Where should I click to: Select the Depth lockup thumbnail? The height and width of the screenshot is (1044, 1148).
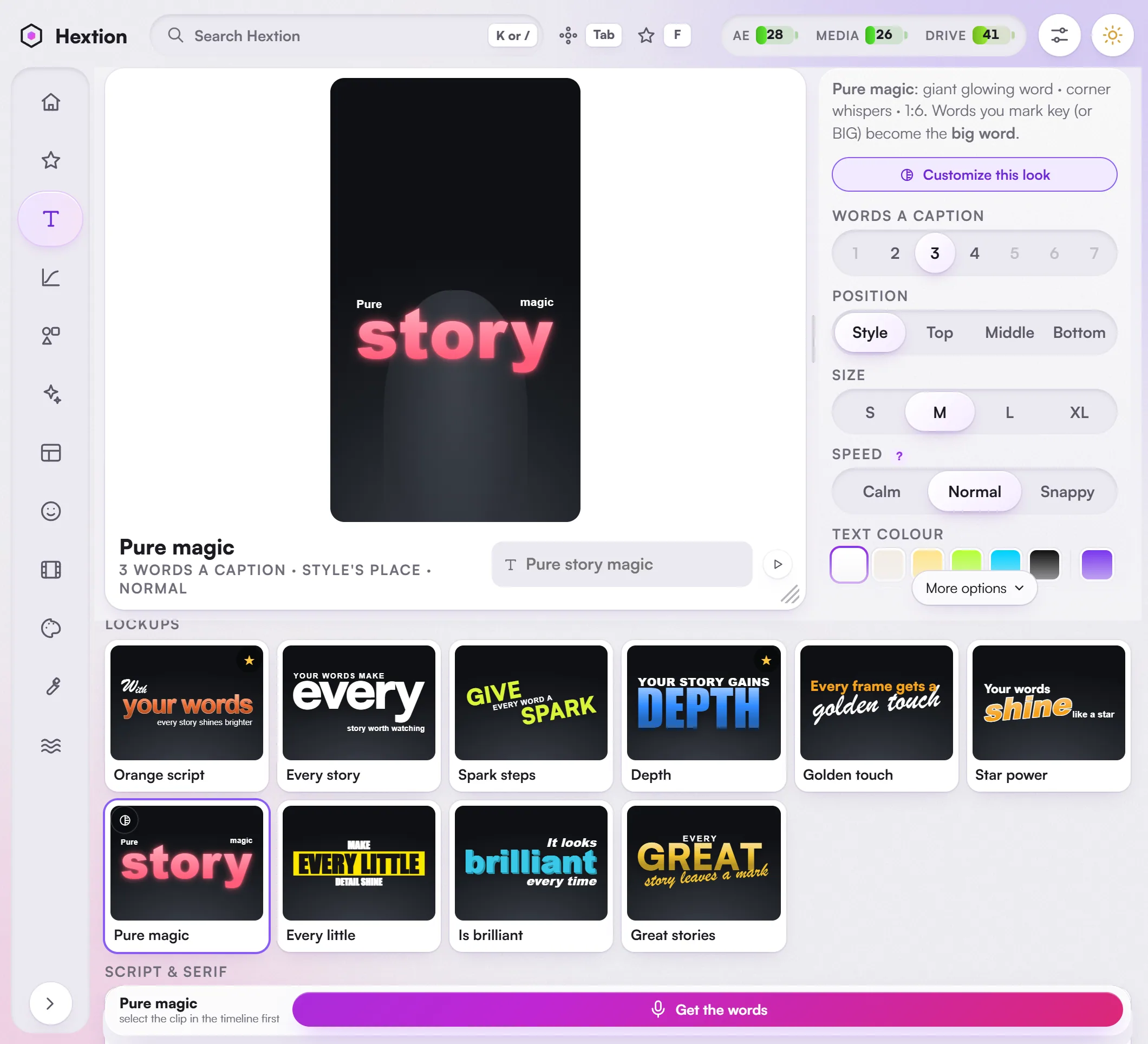pos(703,715)
